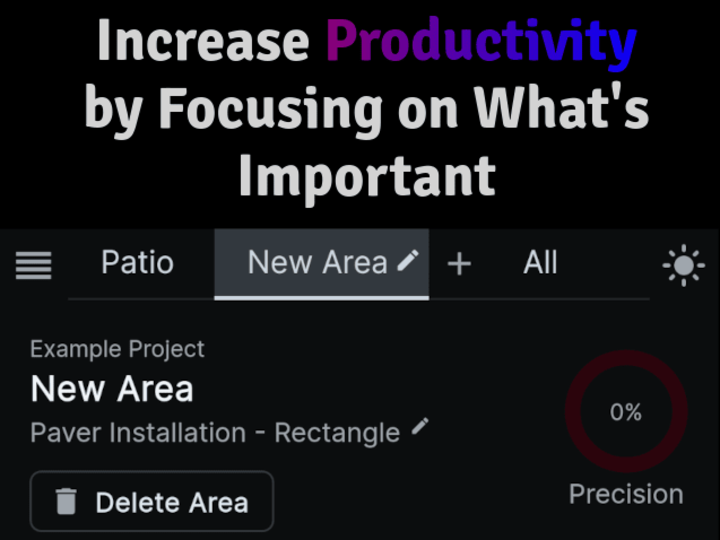Click the Delete Area button
The image size is (720, 540).
pos(152,501)
